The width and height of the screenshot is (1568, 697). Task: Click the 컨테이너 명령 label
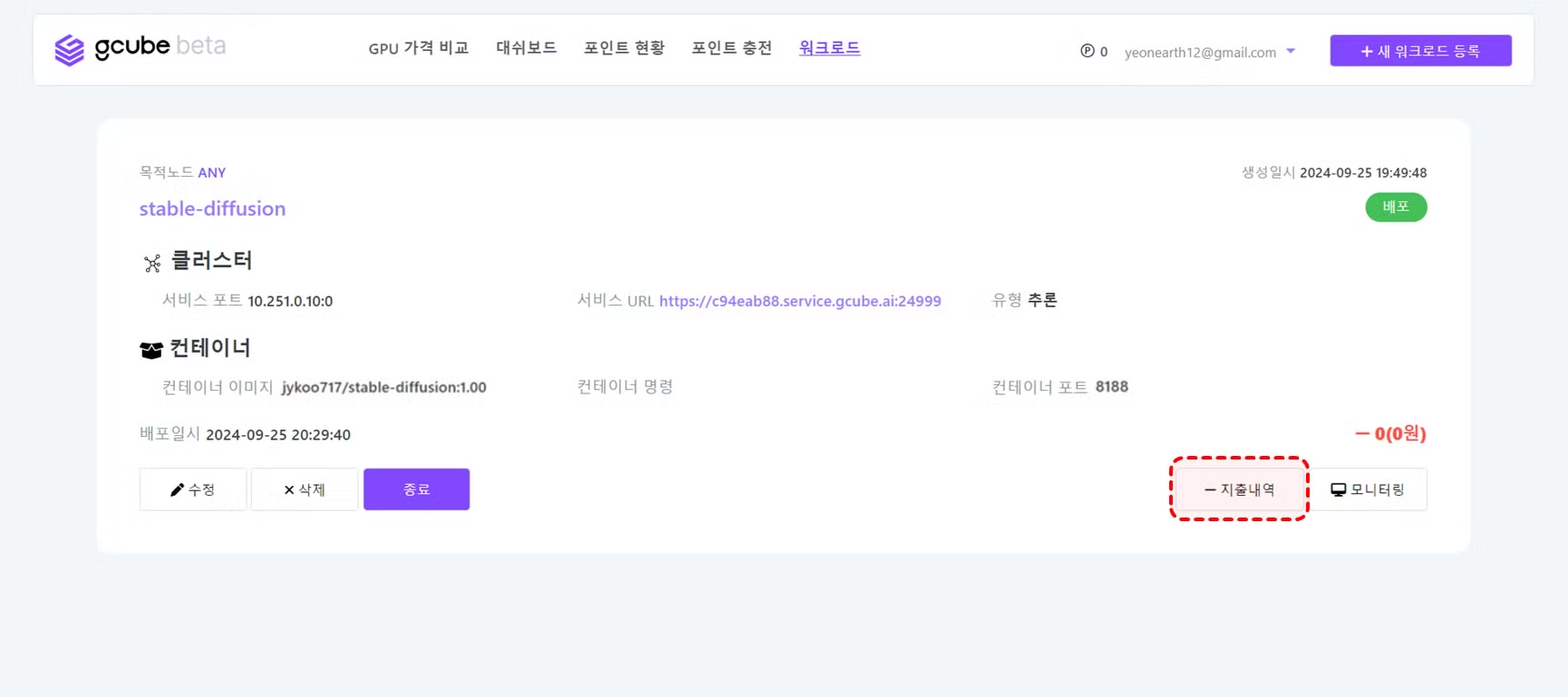pyautogui.click(x=625, y=387)
